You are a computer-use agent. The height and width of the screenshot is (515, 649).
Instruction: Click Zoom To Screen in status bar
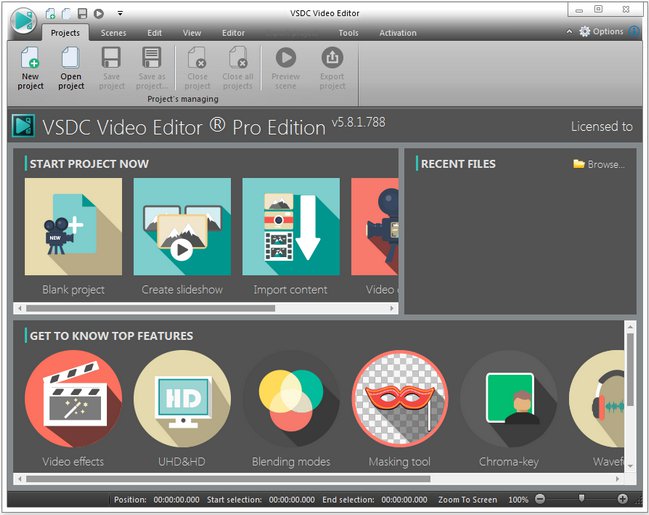coord(468,500)
